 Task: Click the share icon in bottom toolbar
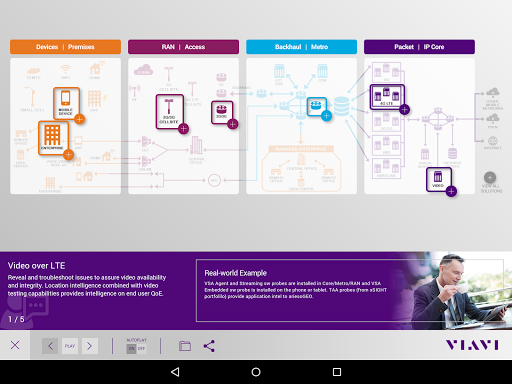209,346
